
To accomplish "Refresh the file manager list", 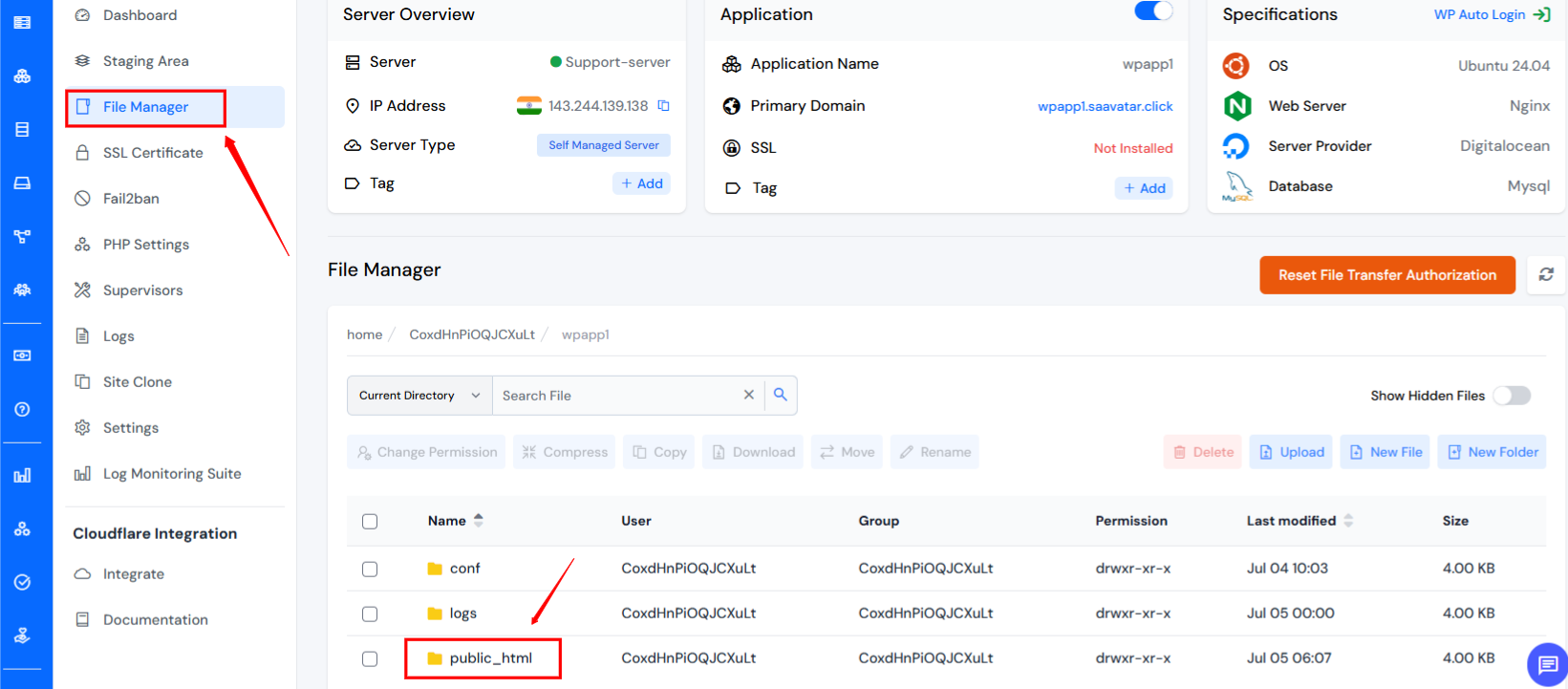I will click(x=1546, y=275).
